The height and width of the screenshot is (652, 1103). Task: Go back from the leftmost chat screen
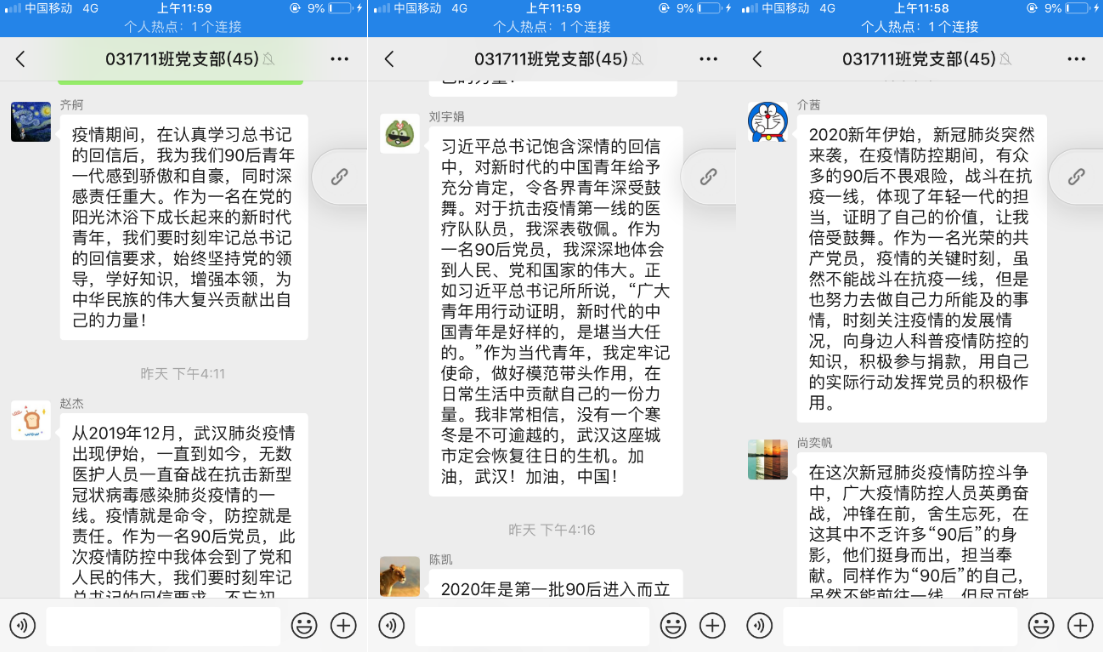coord(21,60)
